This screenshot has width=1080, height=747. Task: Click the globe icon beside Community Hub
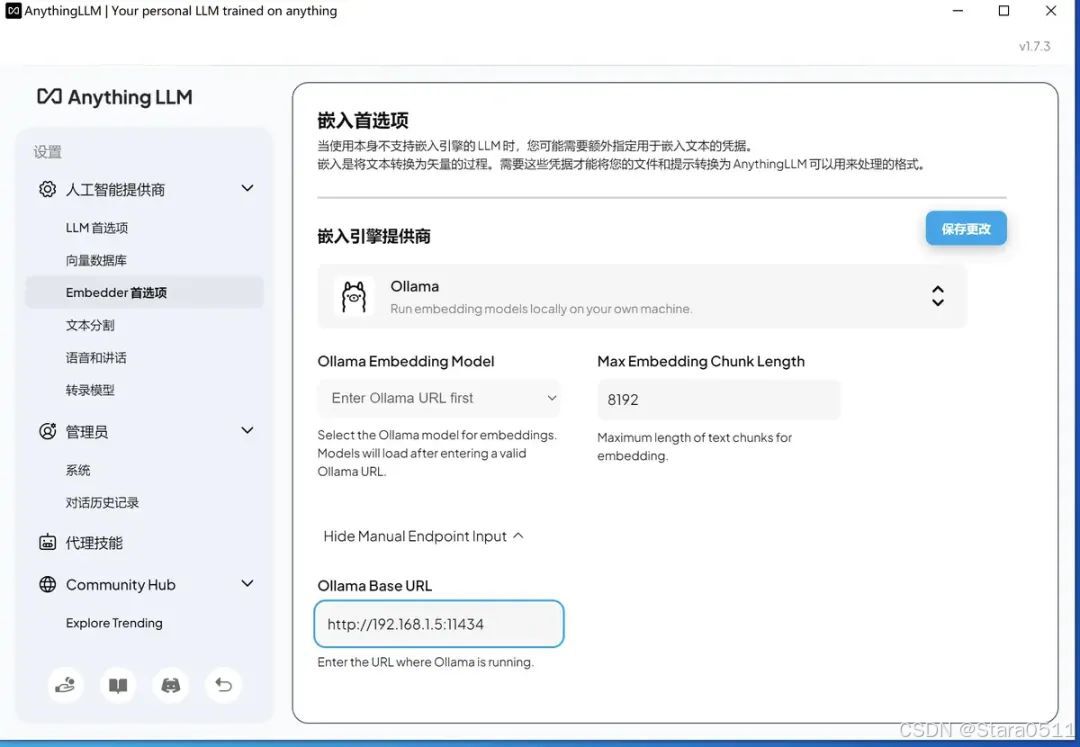tap(48, 585)
